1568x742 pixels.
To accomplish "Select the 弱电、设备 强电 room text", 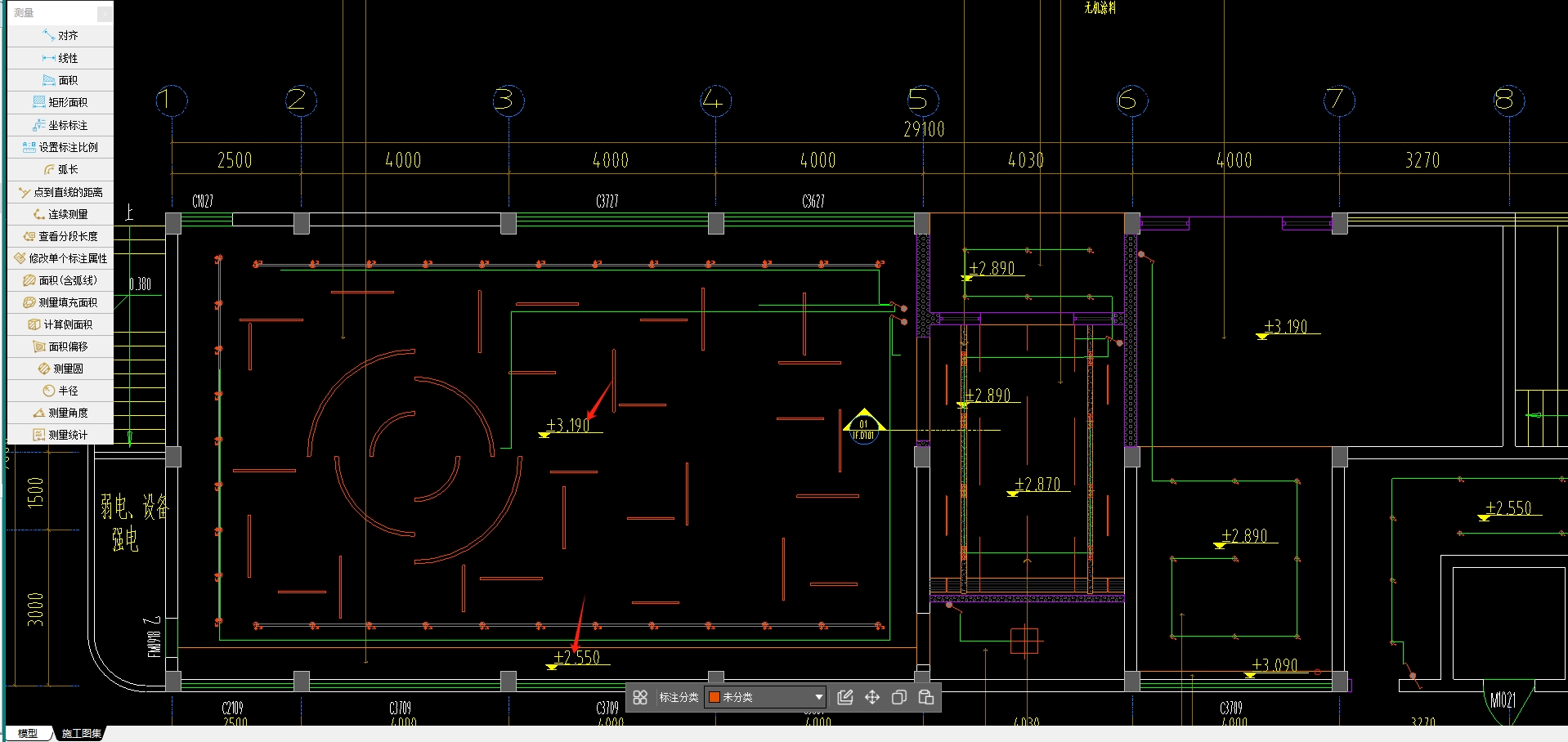I will (134, 523).
